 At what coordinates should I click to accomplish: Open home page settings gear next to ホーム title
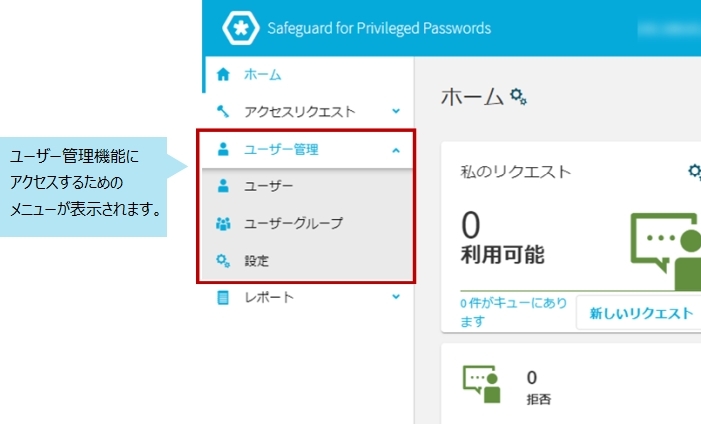[x=519, y=96]
